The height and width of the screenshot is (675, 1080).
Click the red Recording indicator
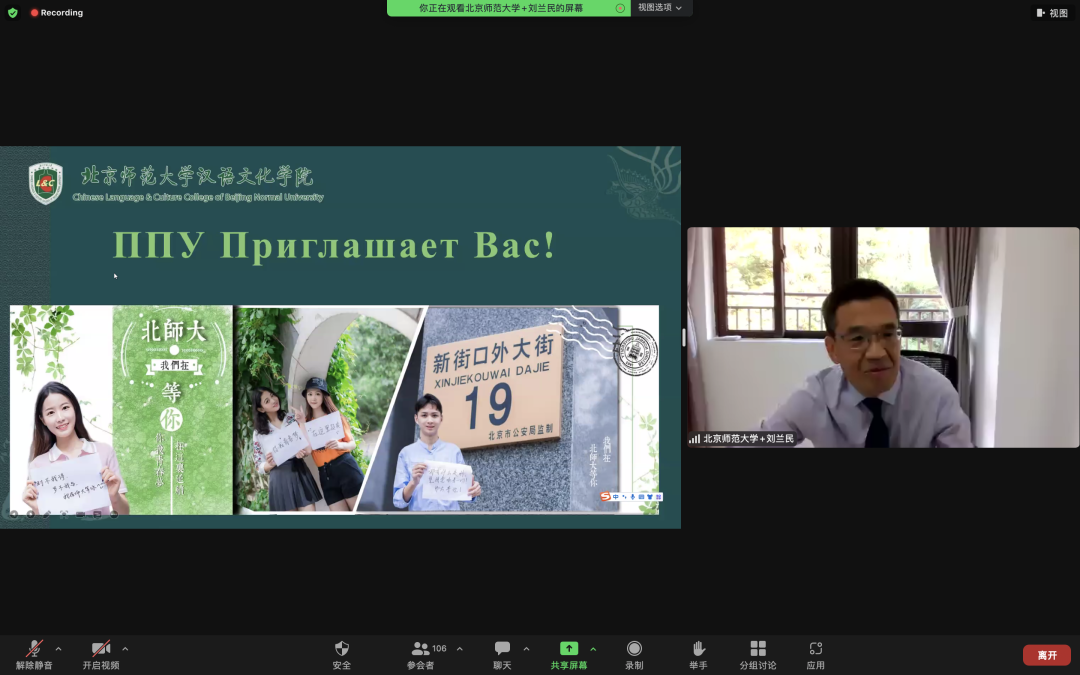coord(56,12)
